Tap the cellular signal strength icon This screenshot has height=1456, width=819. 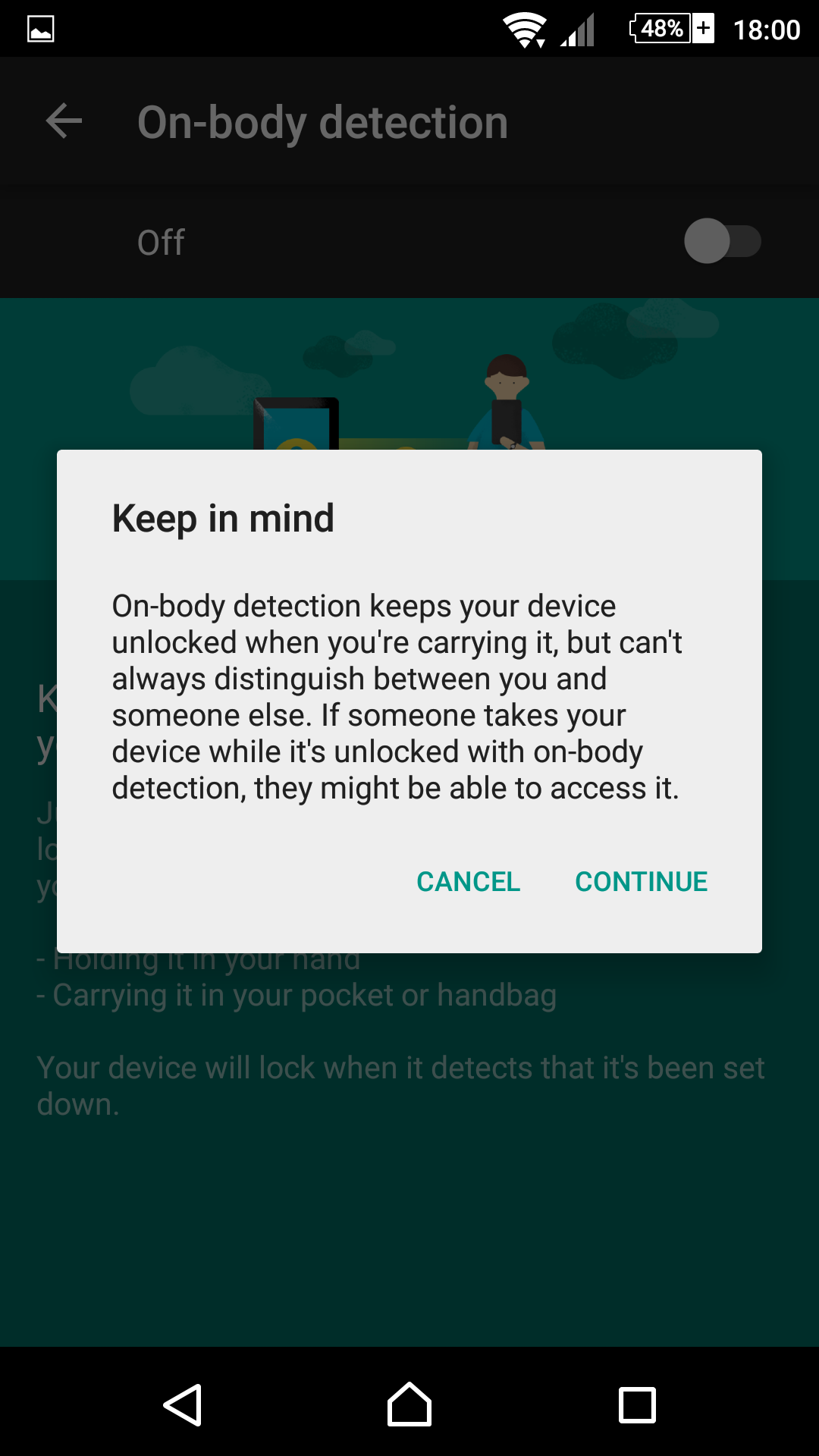click(x=578, y=30)
